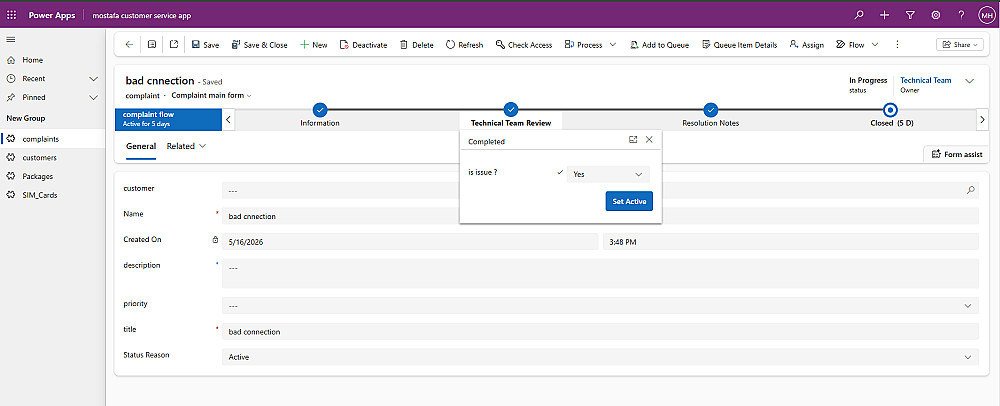1000x406 pixels.
Task: Click the back arrow in the command bar
Action: point(129,45)
